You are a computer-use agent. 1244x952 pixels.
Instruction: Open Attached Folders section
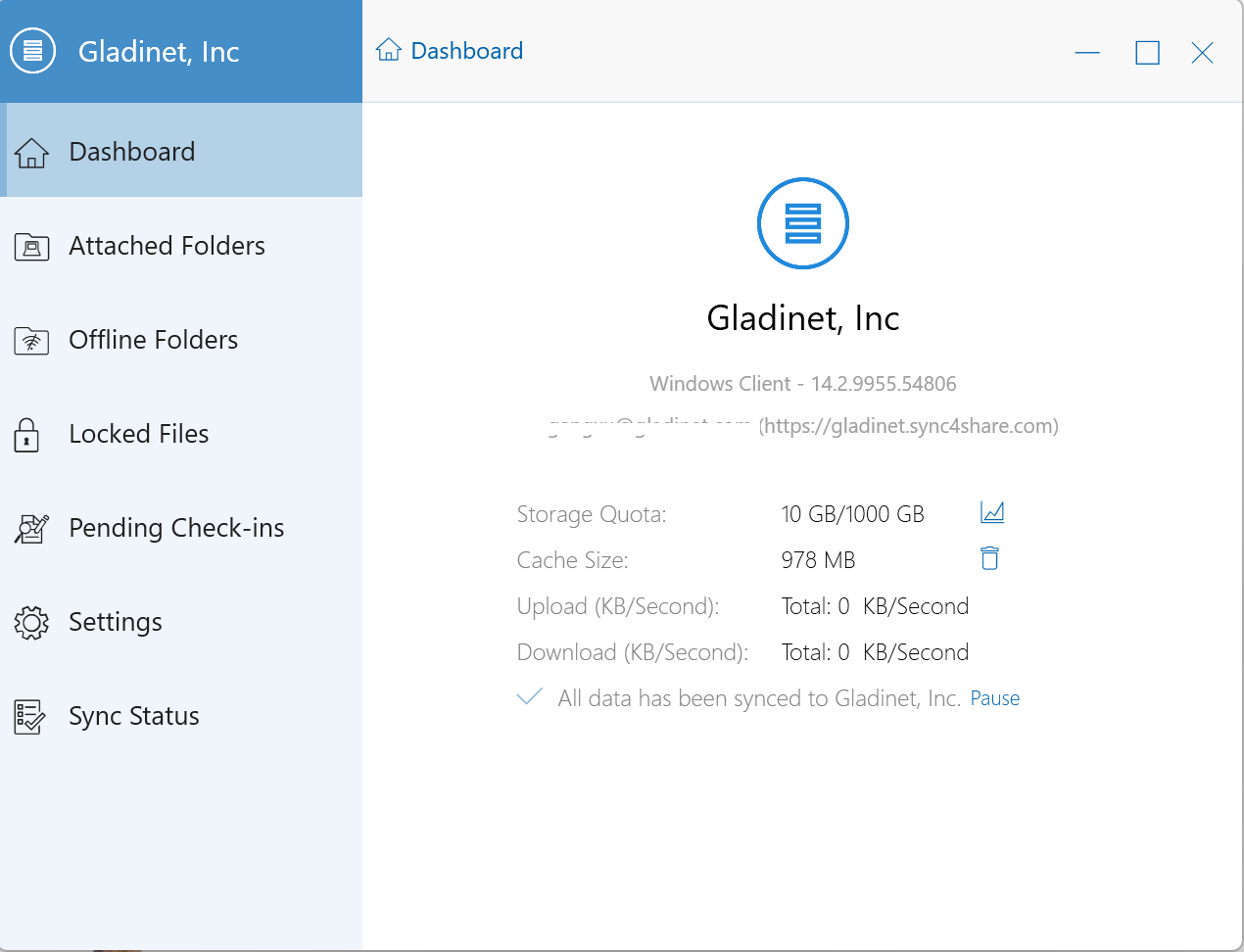[x=181, y=245]
